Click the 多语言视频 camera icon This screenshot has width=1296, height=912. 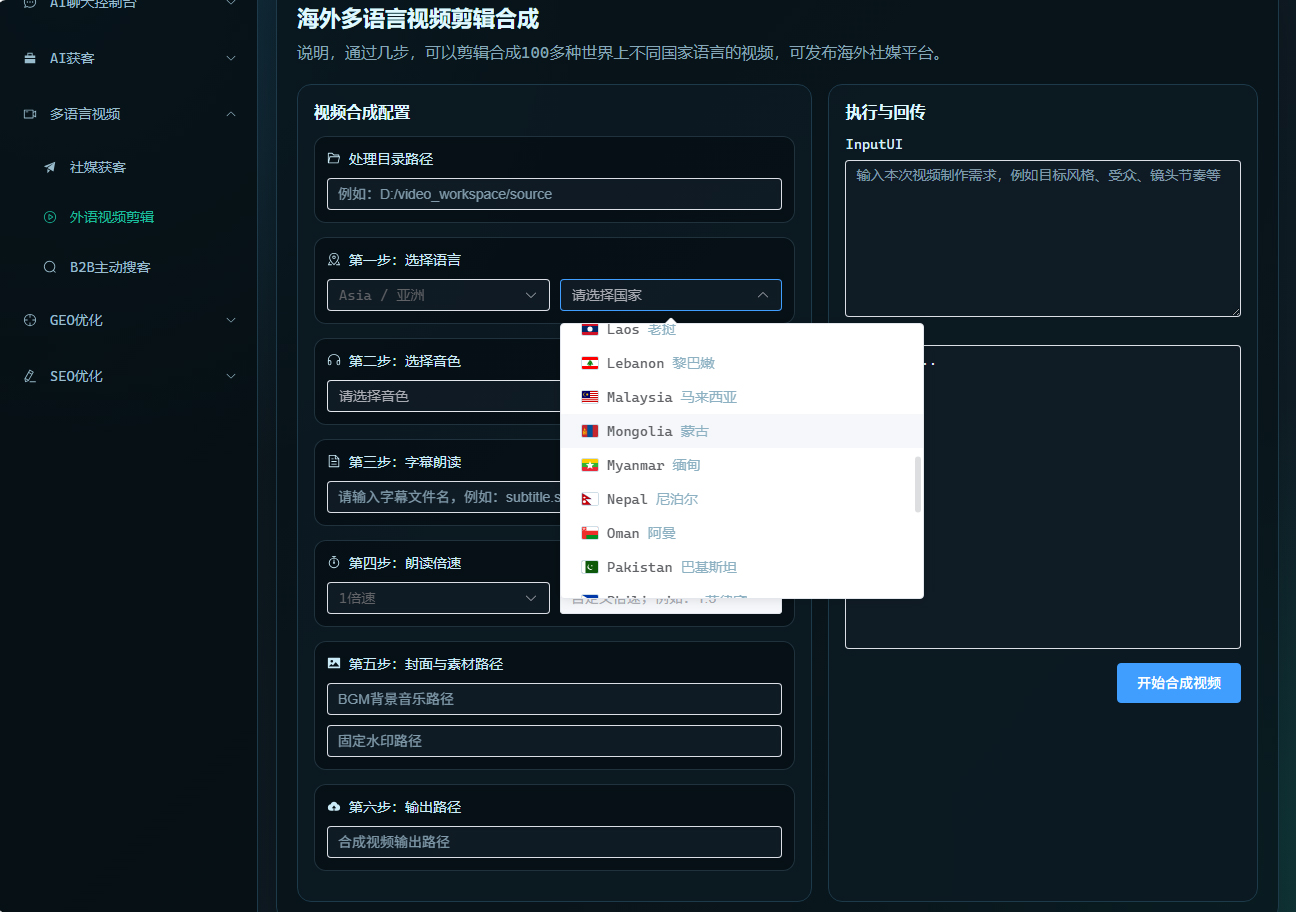(30, 114)
